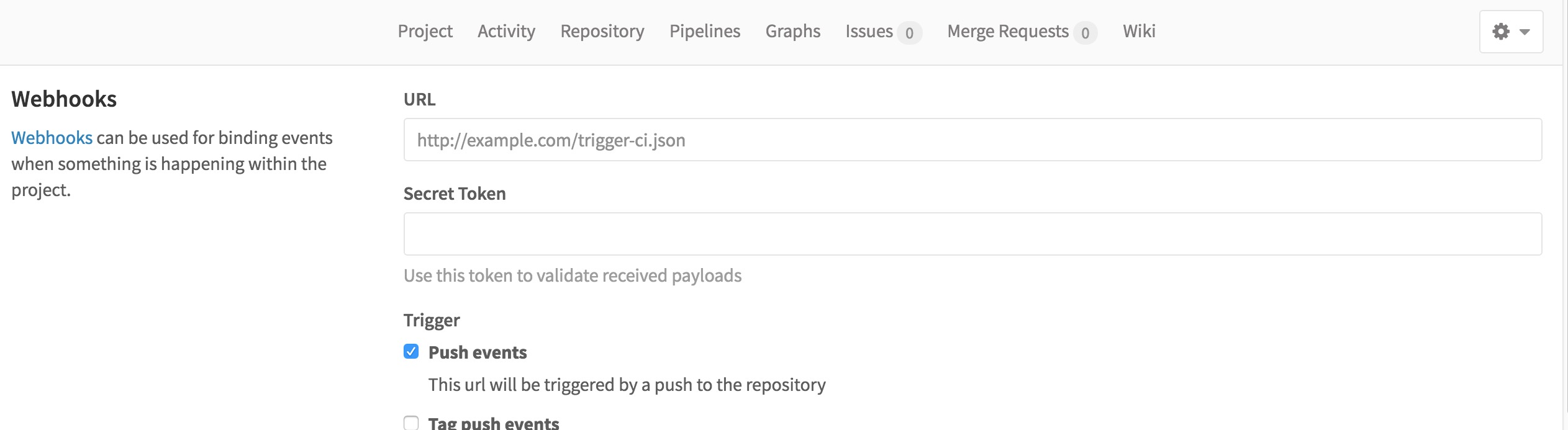The width and height of the screenshot is (1568, 430).
Task: Open the Project tab
Action: point(425,31)
